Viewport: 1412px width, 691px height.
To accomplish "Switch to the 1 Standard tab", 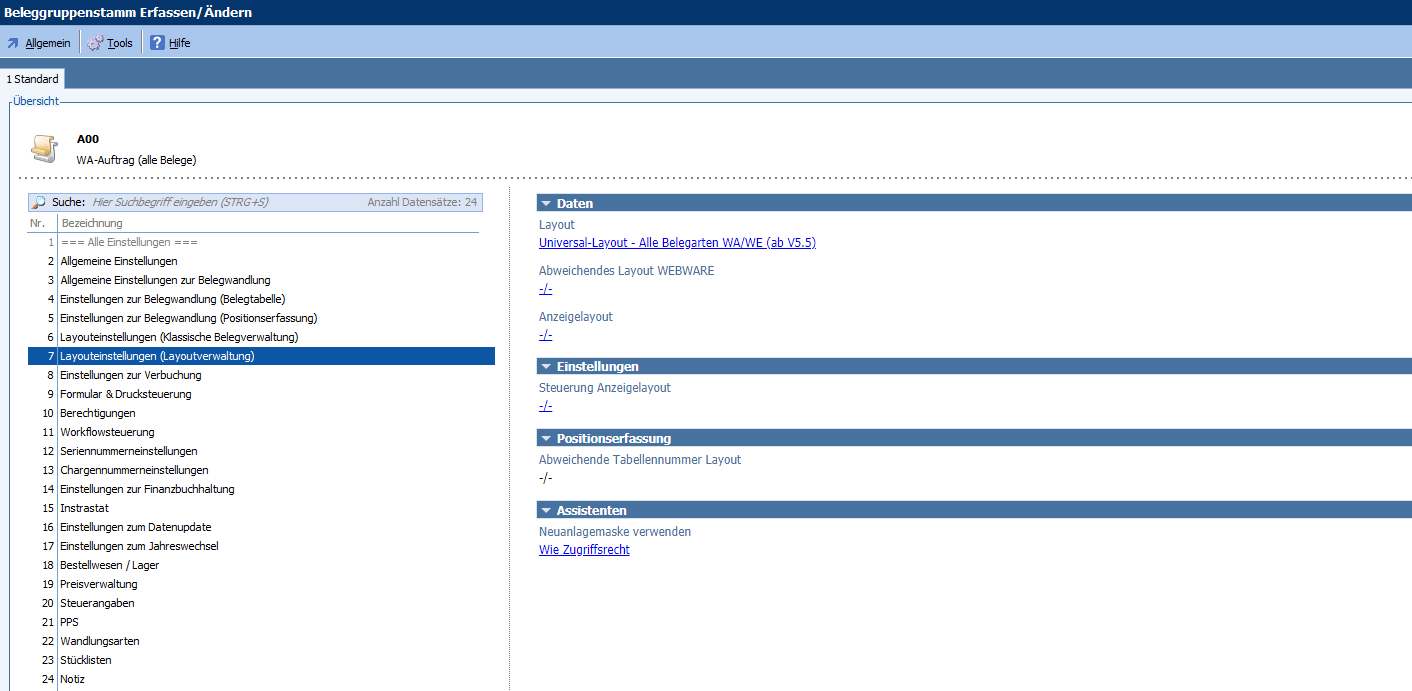I will click(x=33, y=79).
